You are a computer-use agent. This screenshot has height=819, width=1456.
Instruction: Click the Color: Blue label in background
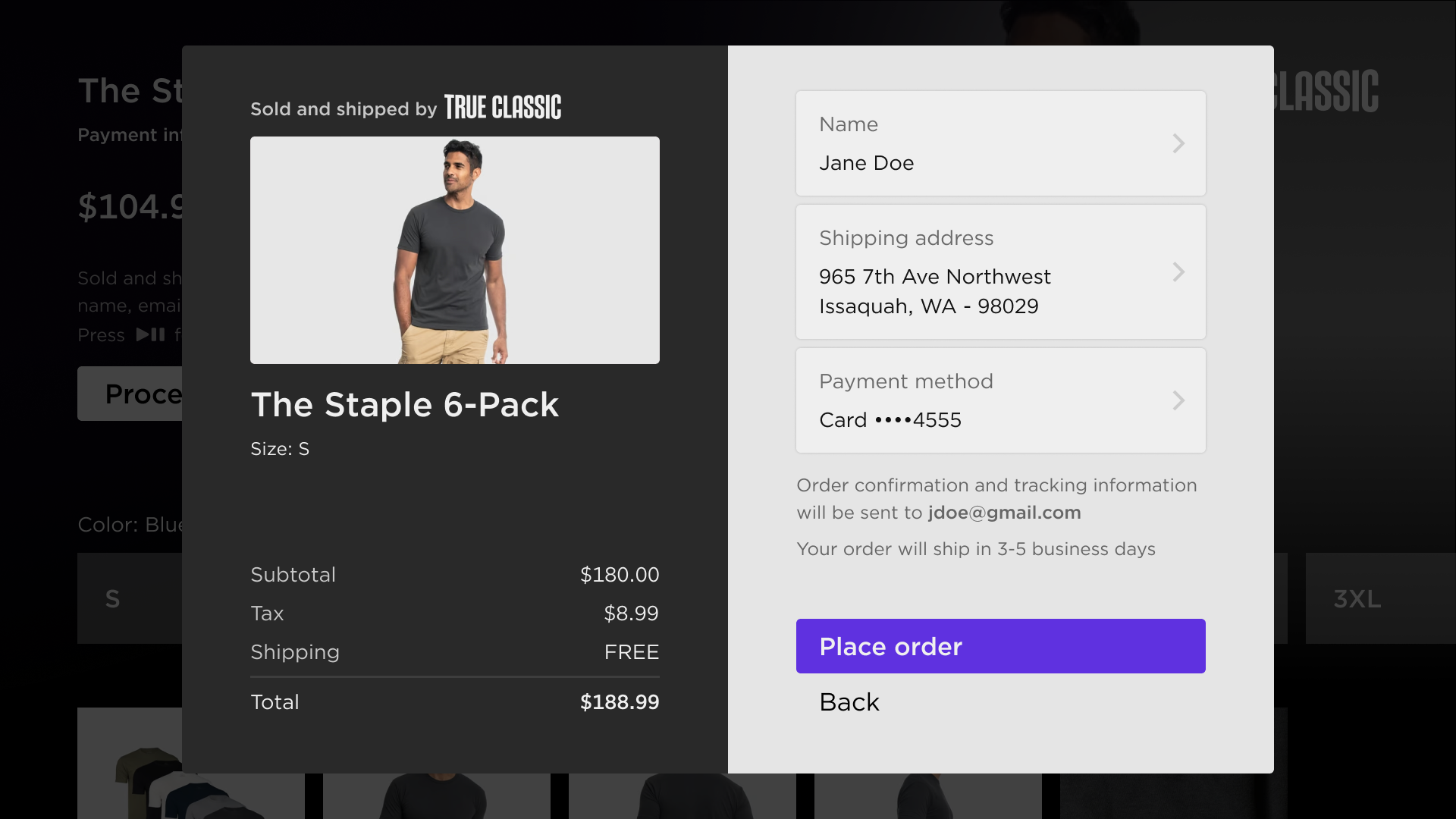(x=130, y=525)
